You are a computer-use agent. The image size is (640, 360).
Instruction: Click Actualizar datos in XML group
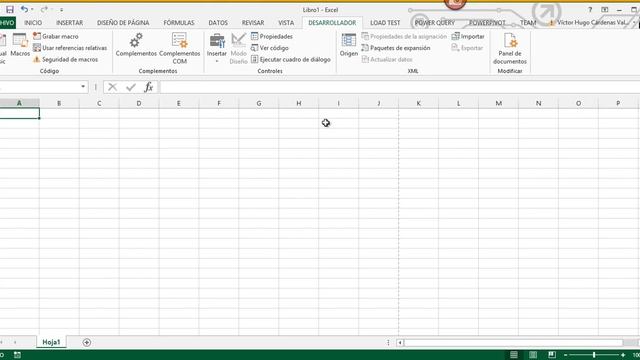click(387, 59)
